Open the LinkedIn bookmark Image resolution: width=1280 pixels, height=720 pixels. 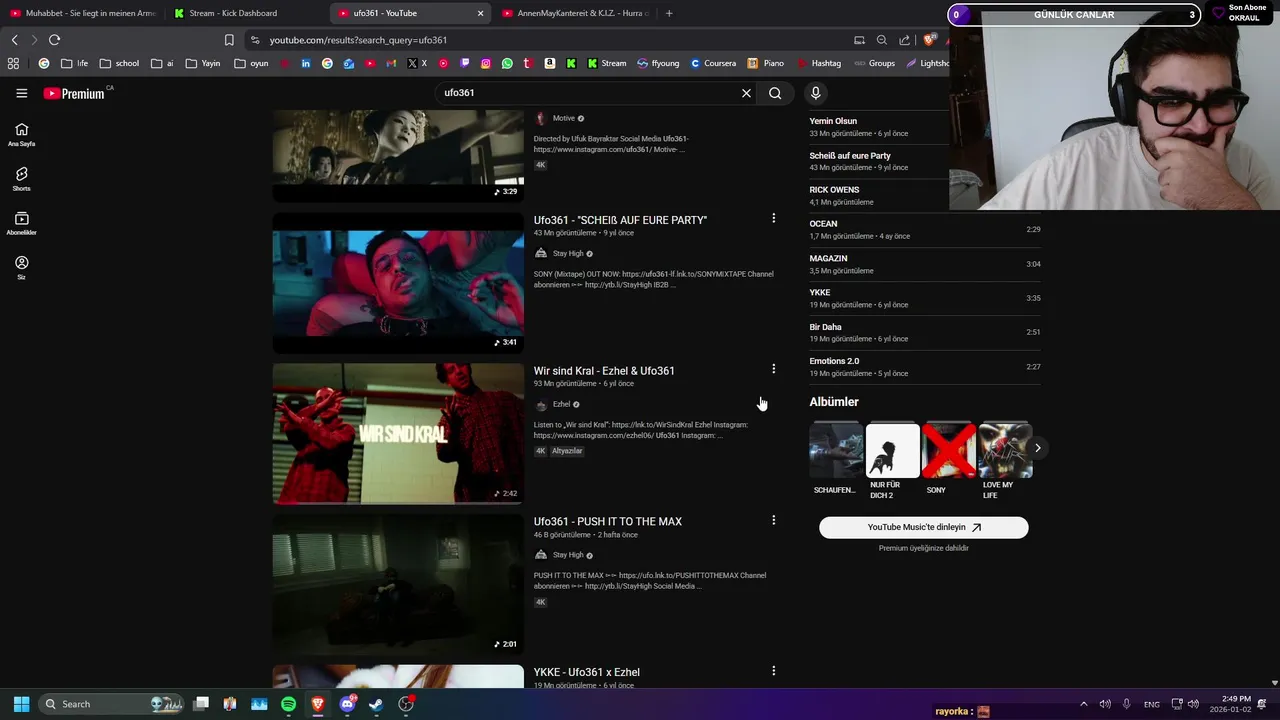click(306, 63)
